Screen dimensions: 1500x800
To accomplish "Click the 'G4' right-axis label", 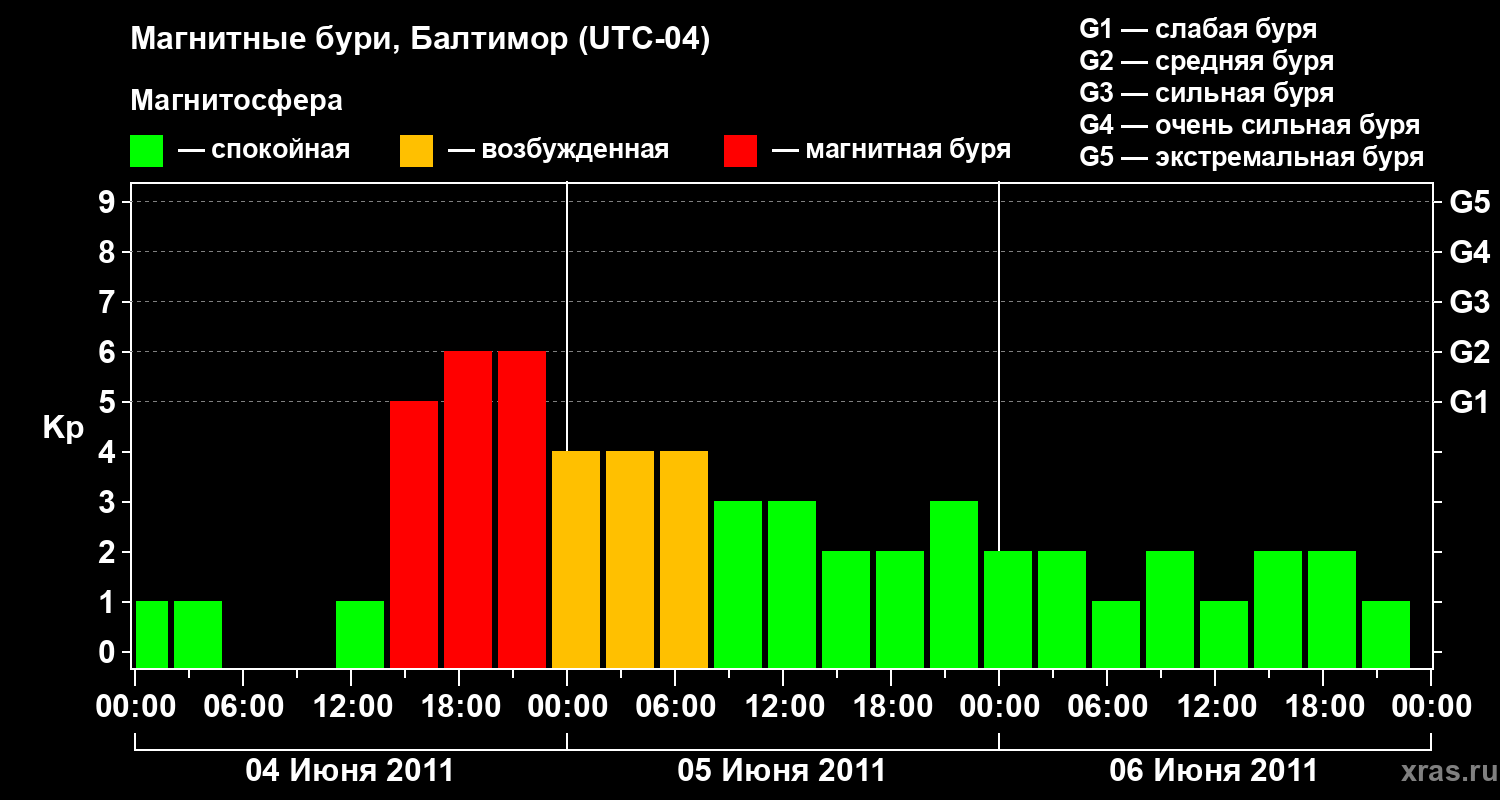I will point(1469,253).
